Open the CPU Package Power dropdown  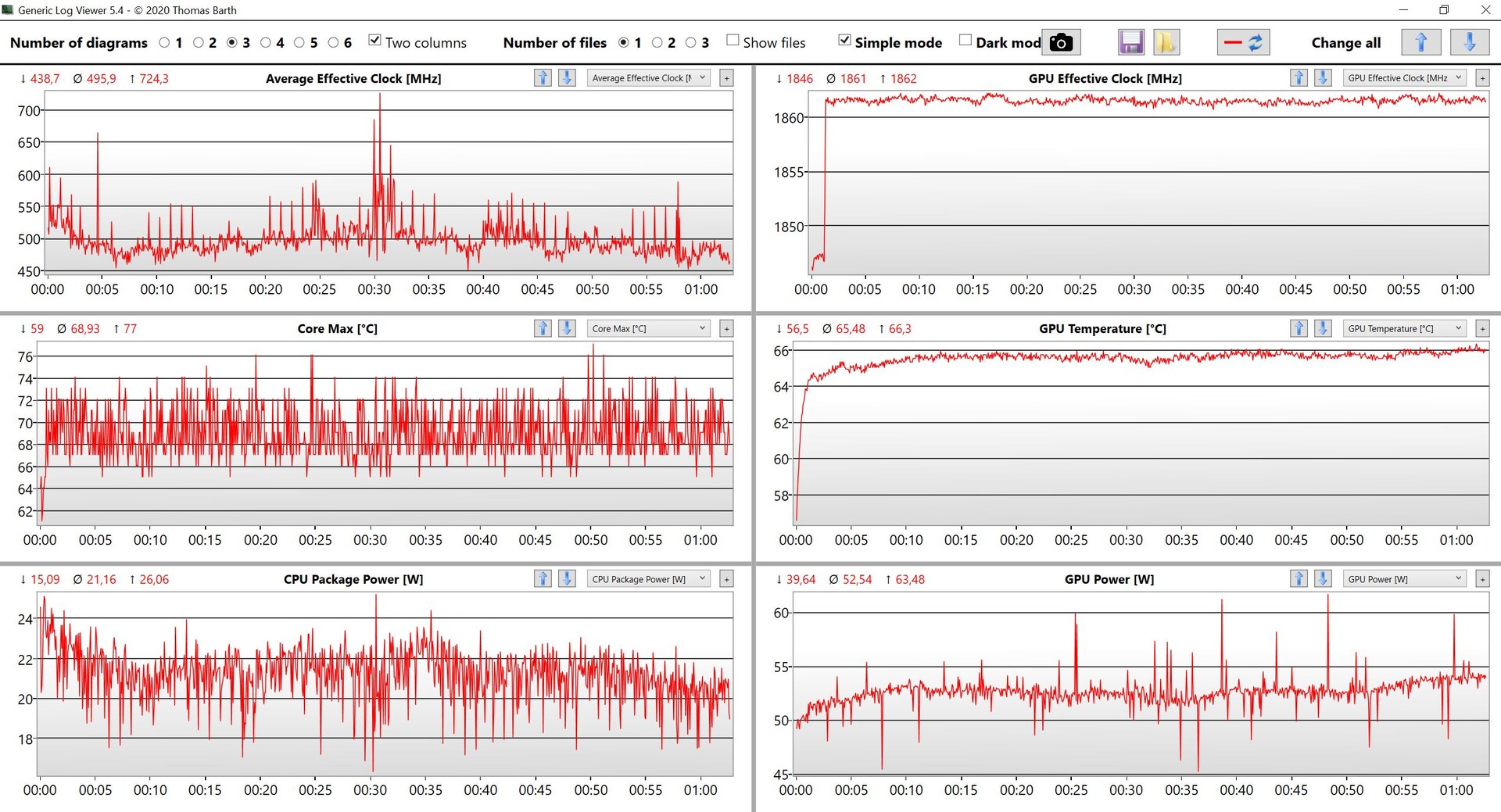point(648,579)
